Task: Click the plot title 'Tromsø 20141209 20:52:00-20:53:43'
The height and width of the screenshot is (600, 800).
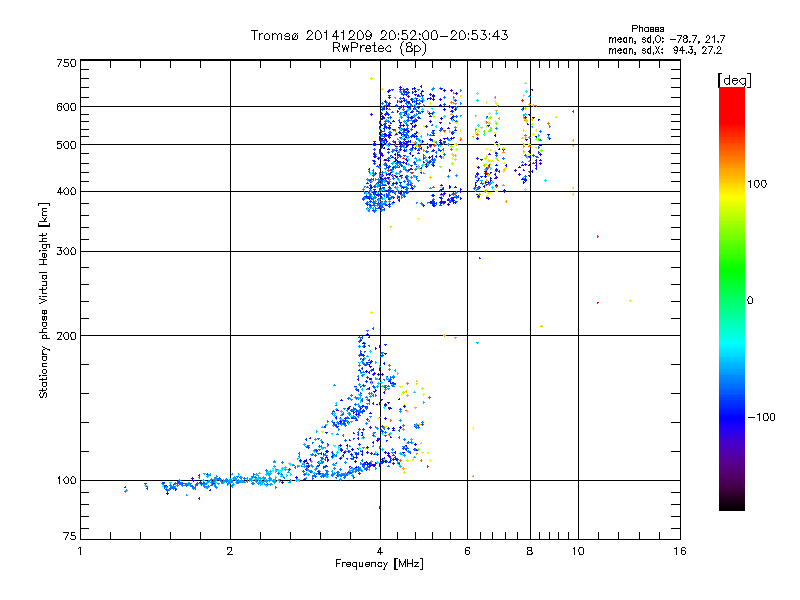Action: (x=379, y=35)
